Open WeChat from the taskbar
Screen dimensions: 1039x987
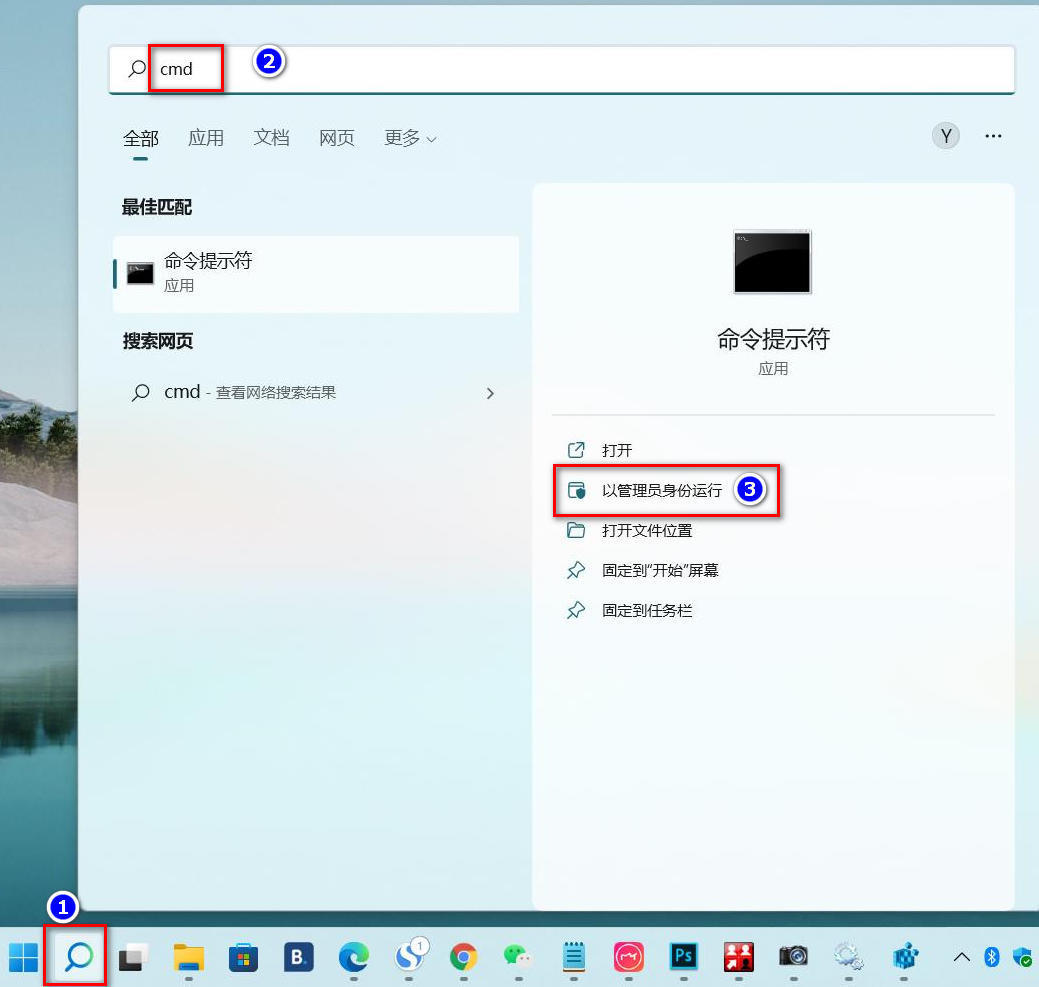pos(518,957)
